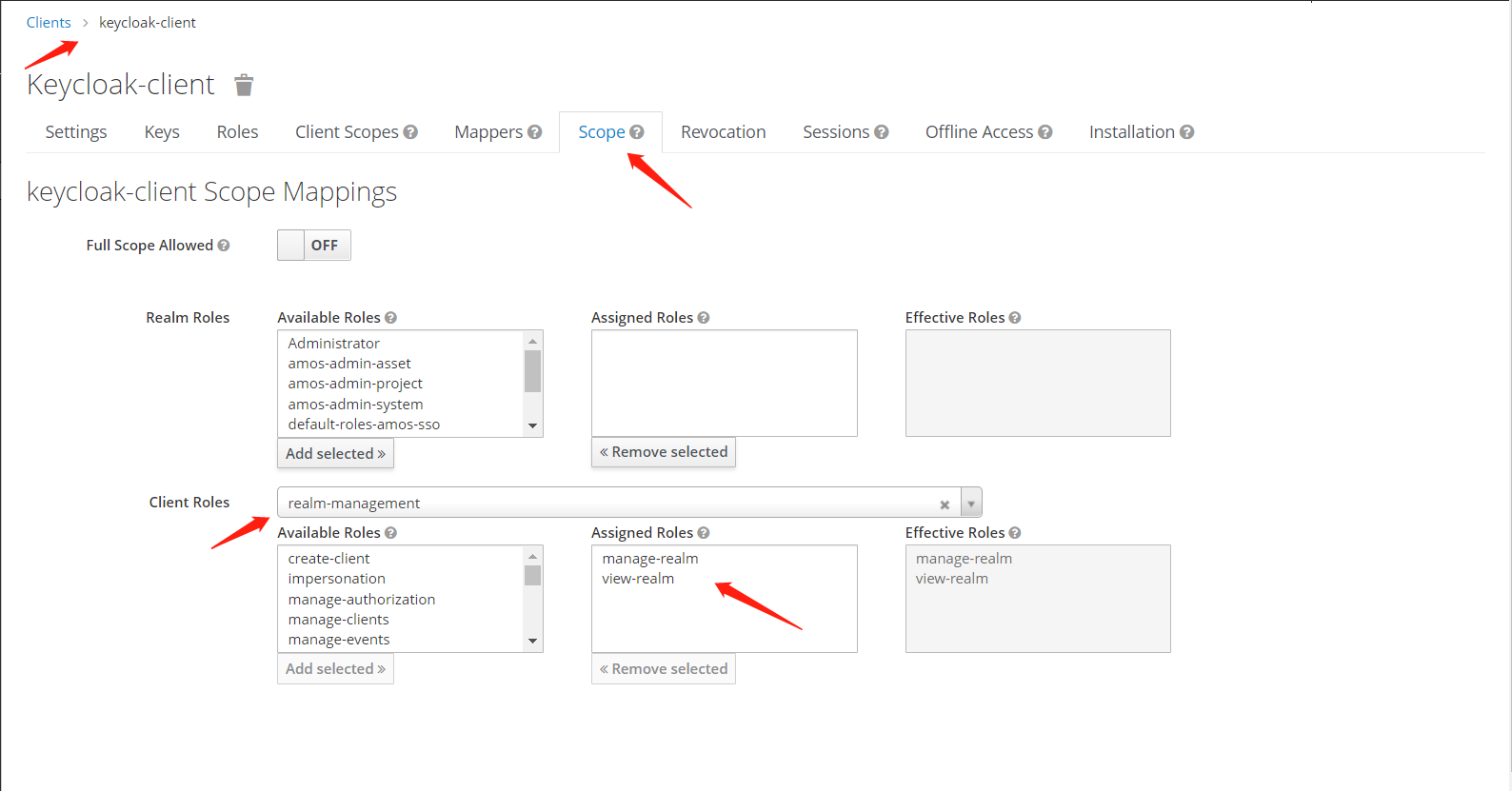
Task: Select amos-admin-asset role
Action: (349, 364)
